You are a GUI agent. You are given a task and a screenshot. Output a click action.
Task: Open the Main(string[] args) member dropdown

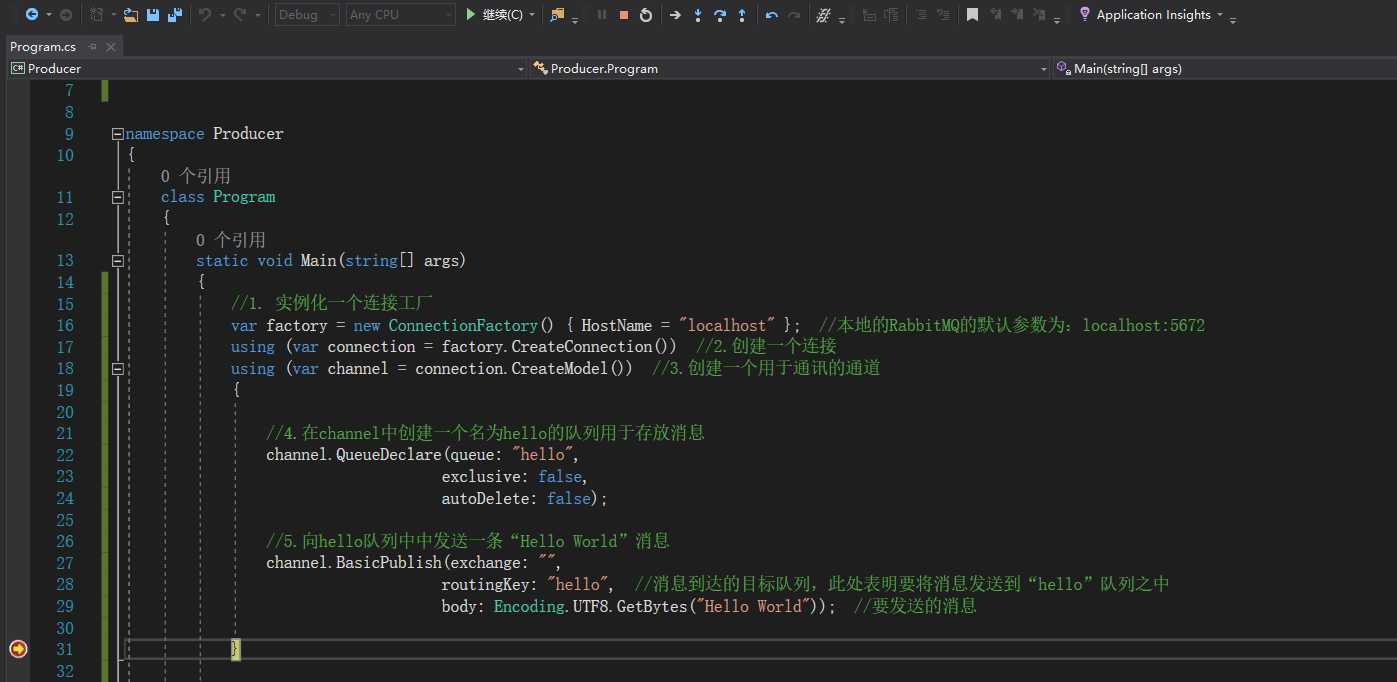1224,68
